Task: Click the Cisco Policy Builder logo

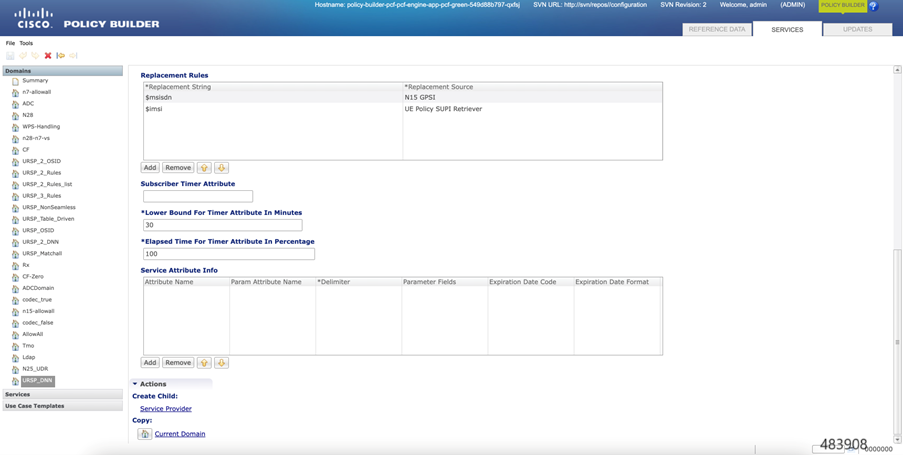Action: (x=87, y=18)
